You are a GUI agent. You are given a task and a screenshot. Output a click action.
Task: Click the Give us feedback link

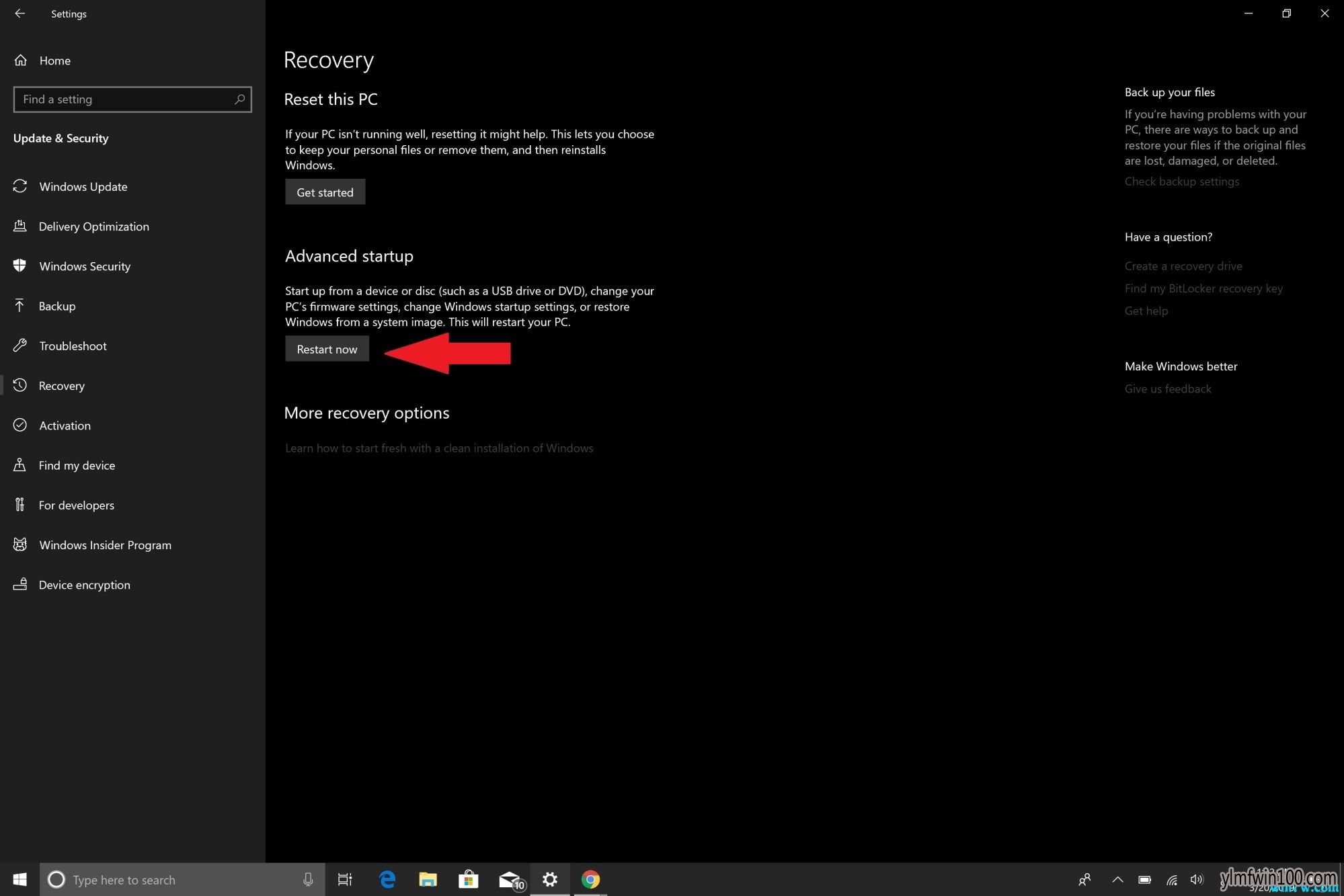point(1167,389)
